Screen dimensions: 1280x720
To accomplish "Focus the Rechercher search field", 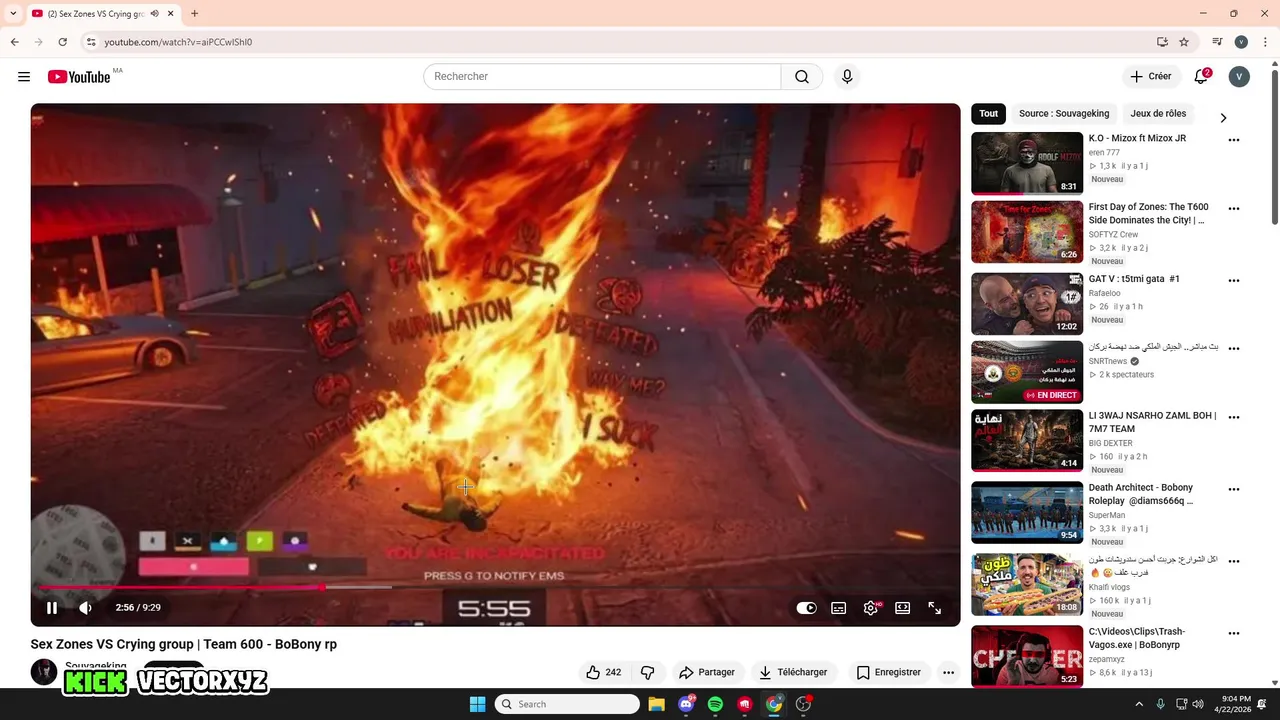I will (602, 77).
